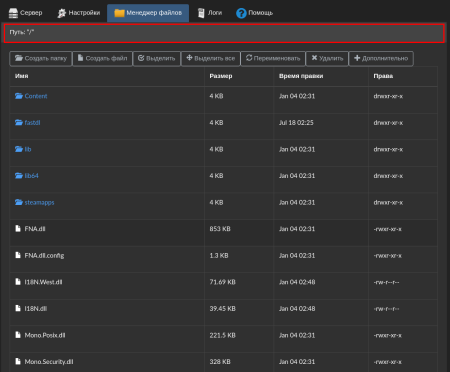Click the Помощь question mark icon

click(x=241, y=13)
